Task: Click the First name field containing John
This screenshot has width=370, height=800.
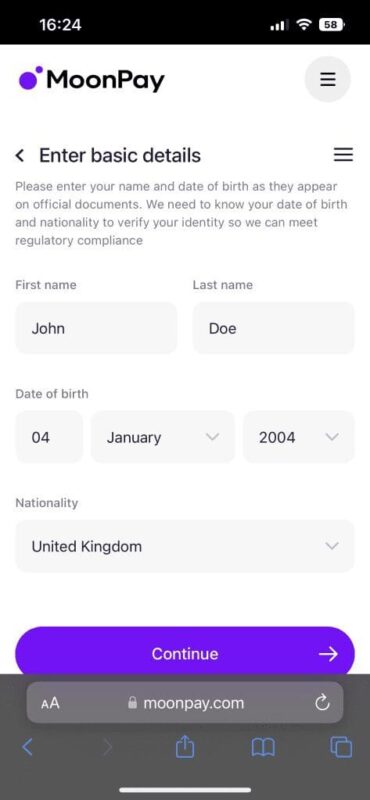Action: point(96,328)
